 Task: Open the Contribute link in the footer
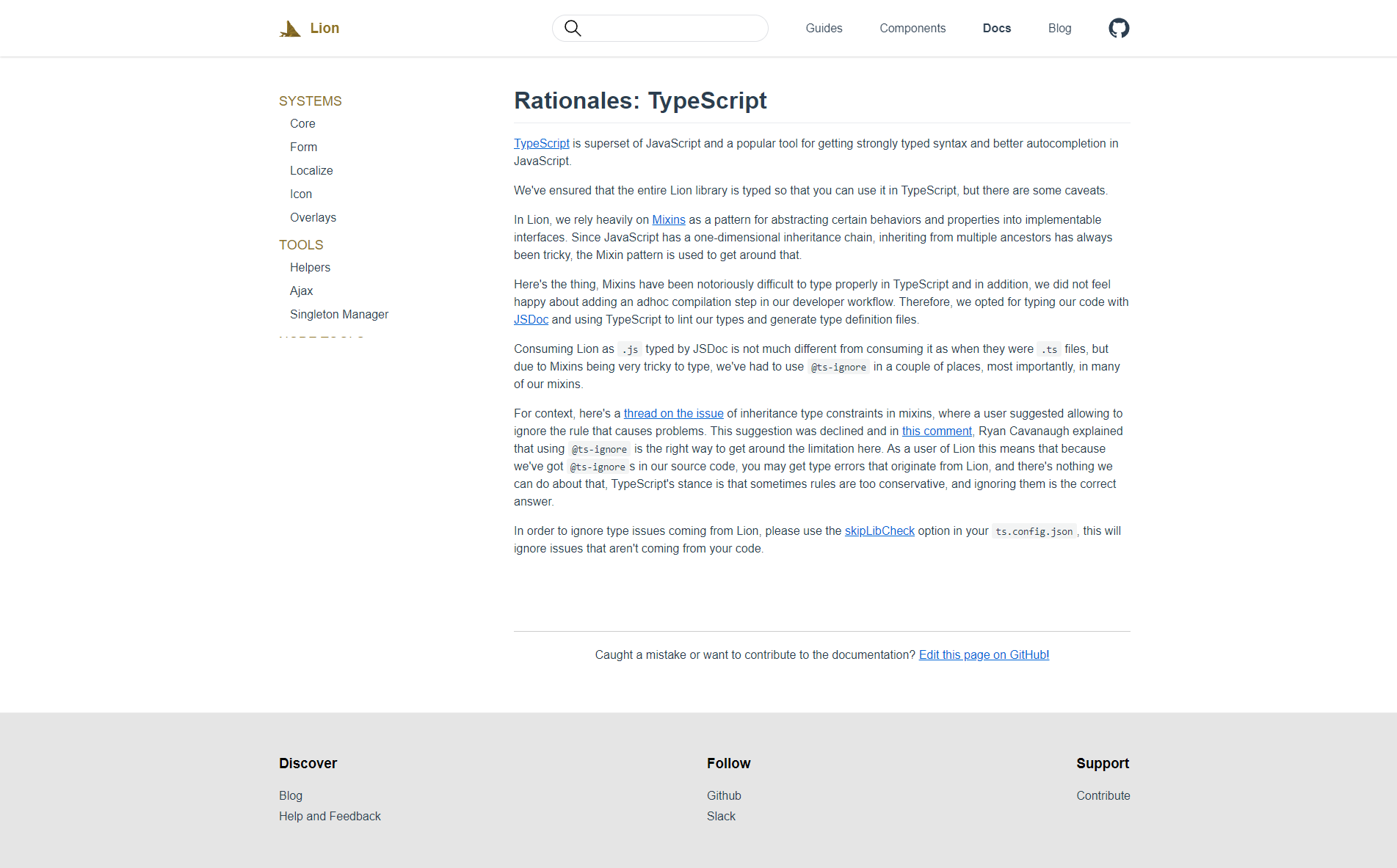tap(1103, 795)
